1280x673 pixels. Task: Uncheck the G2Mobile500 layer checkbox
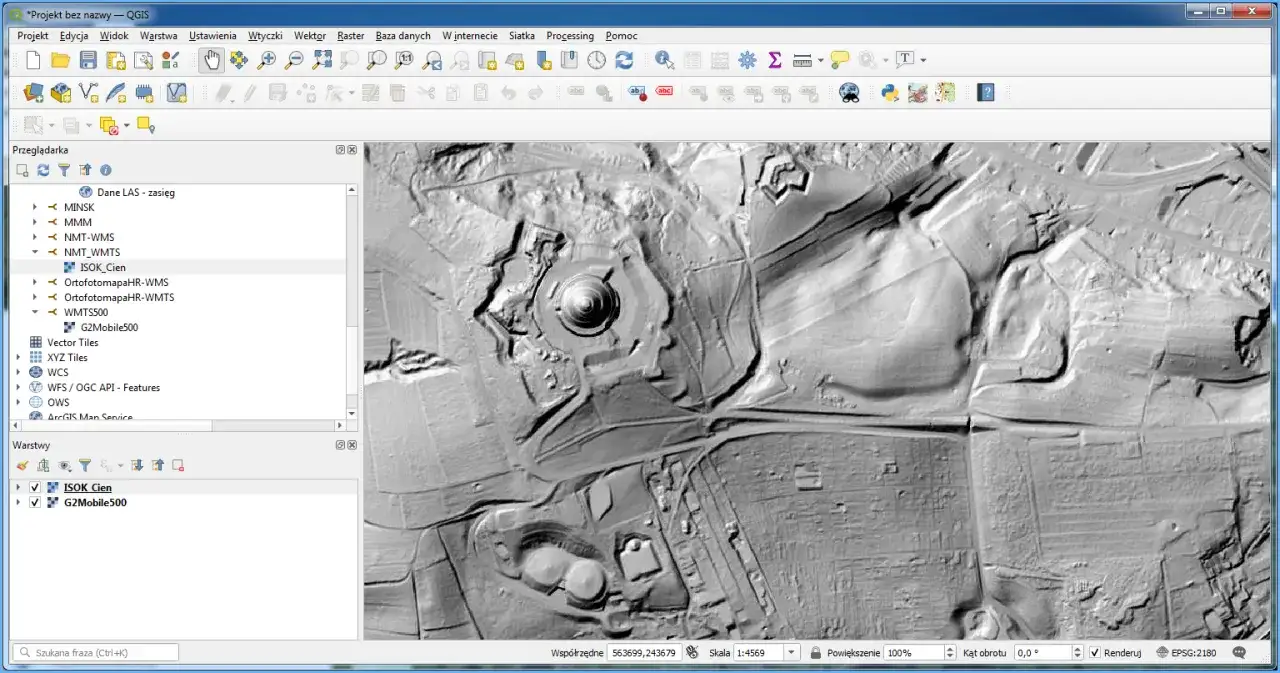(x=35, y=503)
